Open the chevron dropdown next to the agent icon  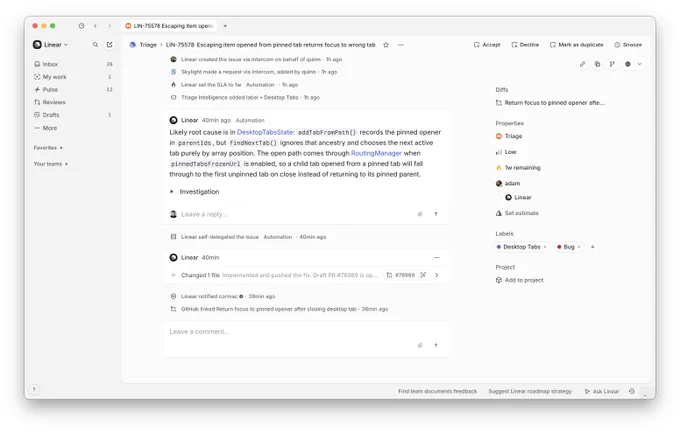click(640, 64)
